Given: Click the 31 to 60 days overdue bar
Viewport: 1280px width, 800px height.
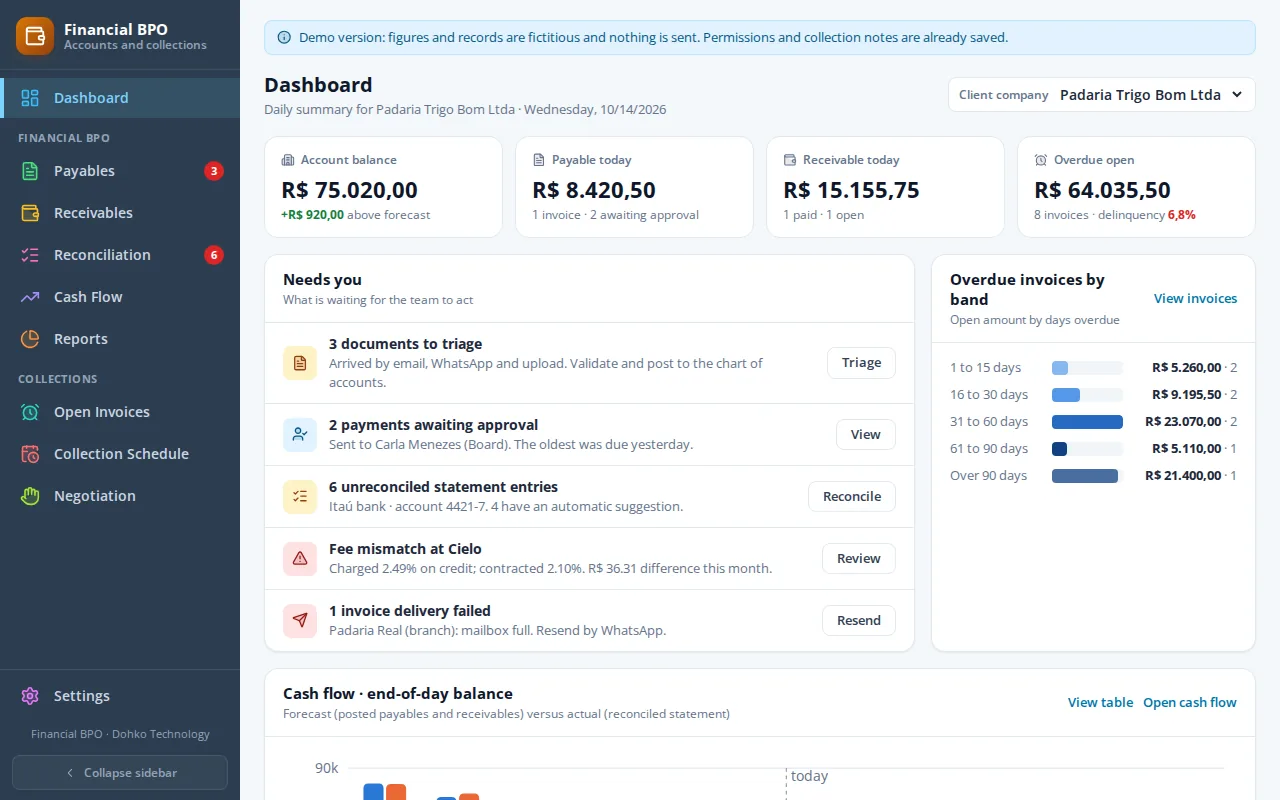Looking at the screenshot, I should tap(1087, 422).
